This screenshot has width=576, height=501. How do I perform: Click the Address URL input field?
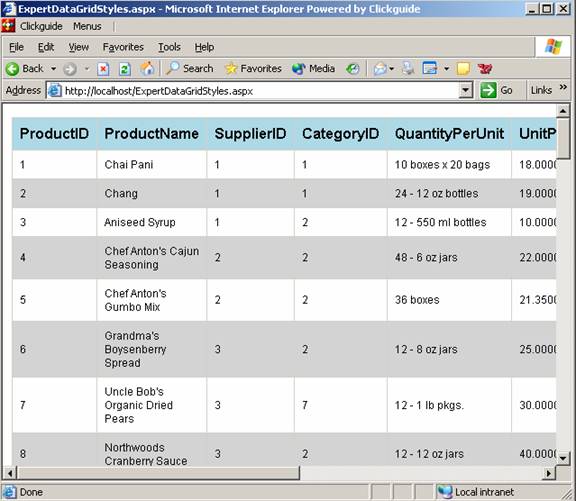[253, 90]
